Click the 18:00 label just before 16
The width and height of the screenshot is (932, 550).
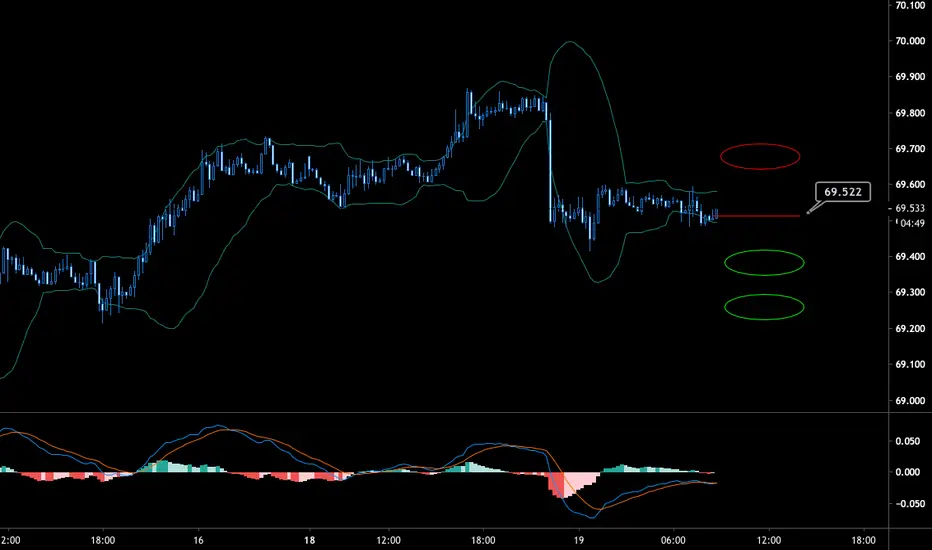(103, 540)
